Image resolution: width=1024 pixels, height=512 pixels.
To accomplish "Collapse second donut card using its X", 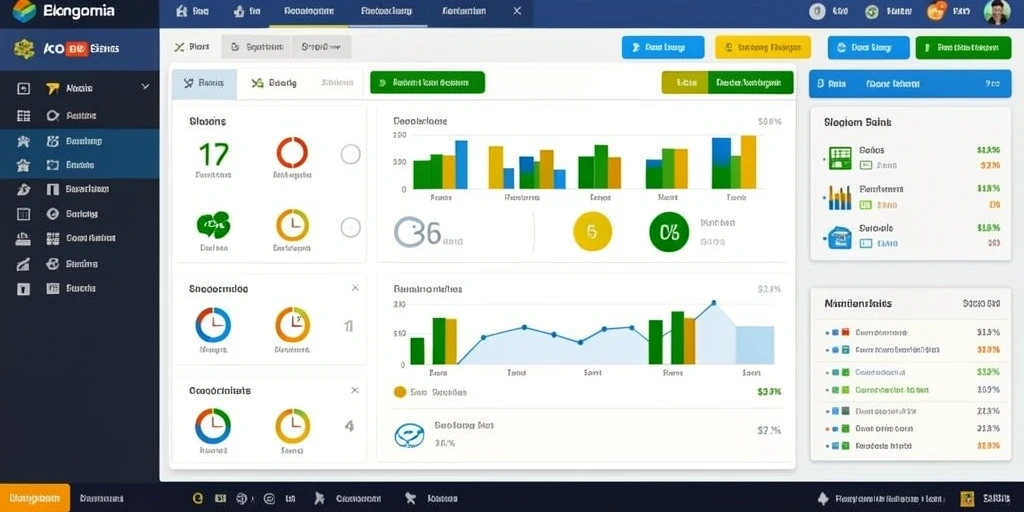I will 355,287.
